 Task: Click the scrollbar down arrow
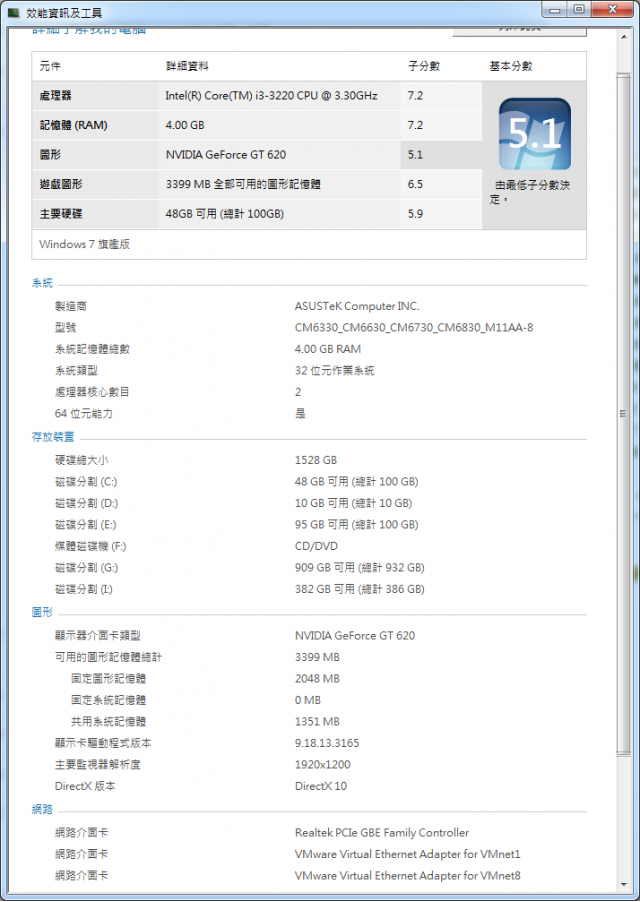click(624, 884)
